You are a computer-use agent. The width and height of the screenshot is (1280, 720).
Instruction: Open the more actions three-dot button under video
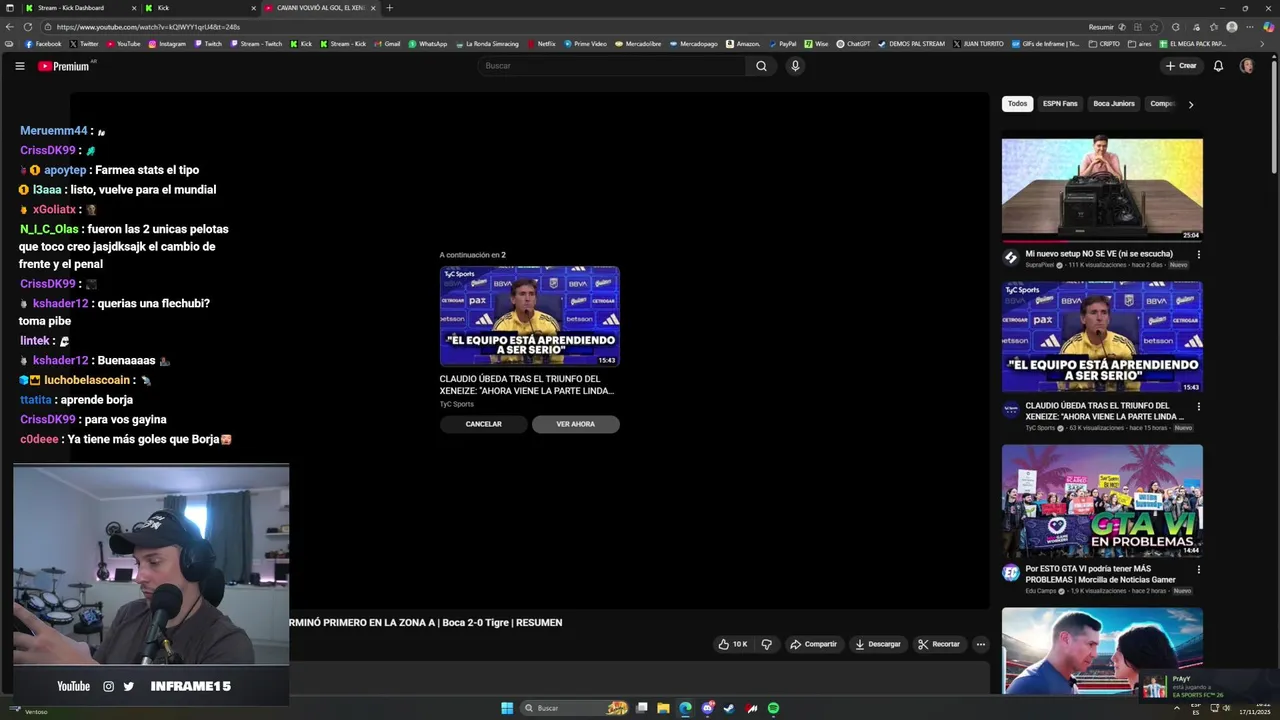(981, 644)
